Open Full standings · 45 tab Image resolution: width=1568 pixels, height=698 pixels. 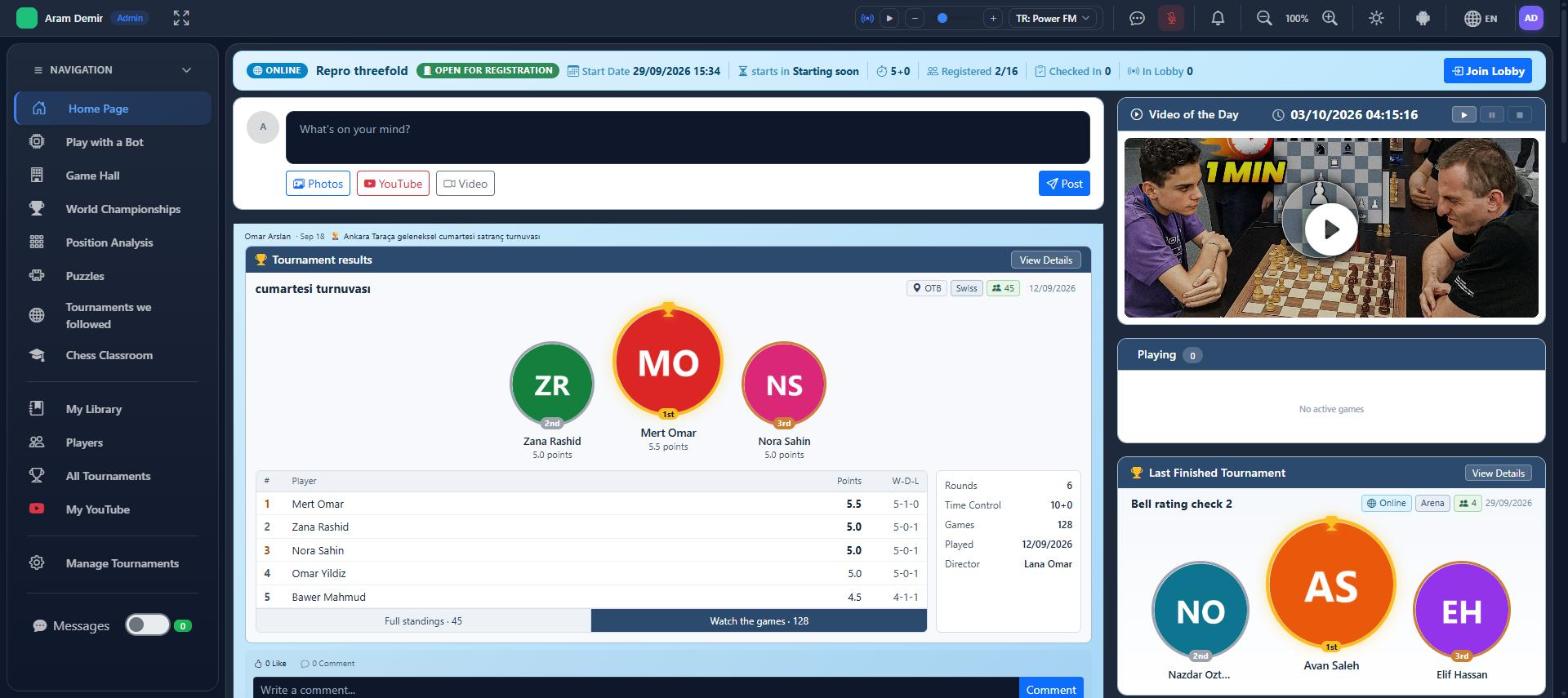[x=423, y=621]
